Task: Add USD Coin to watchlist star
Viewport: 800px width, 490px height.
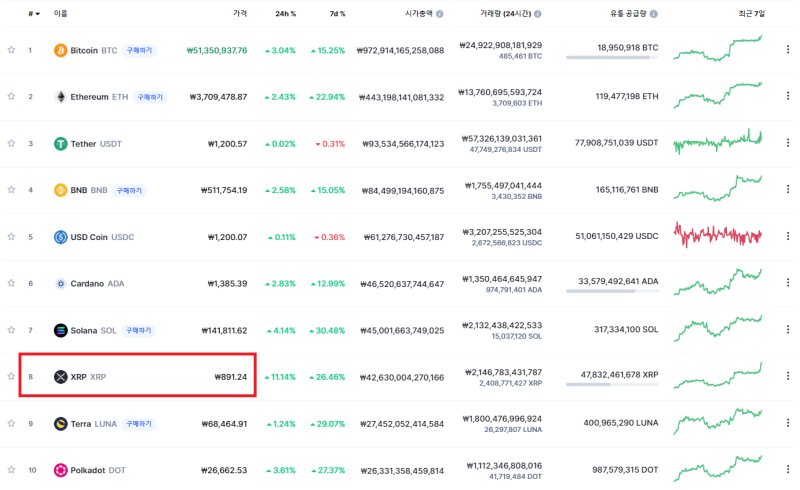Action: click(11, 237)
